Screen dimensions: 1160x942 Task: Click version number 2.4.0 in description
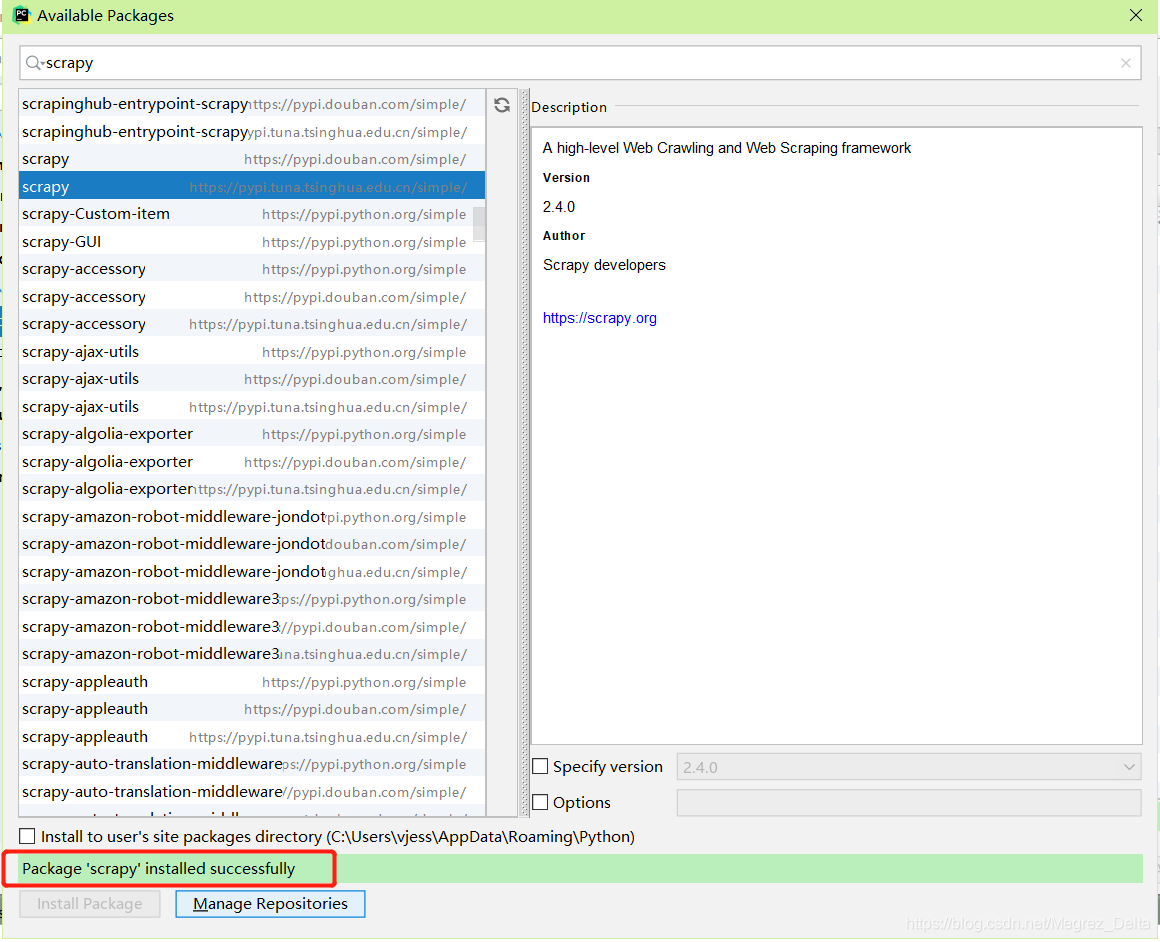coord(559,207)
